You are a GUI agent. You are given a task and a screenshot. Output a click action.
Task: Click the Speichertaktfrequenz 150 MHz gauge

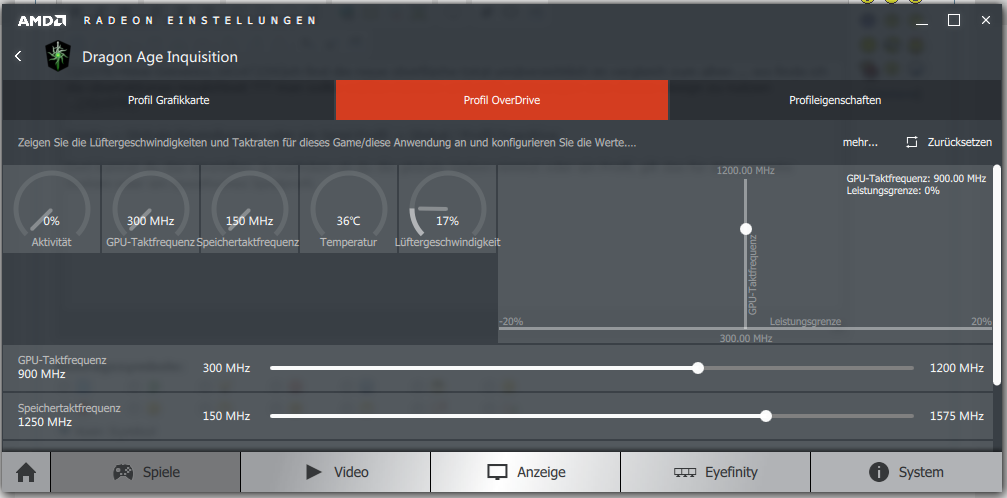click(x=249, y=209)
